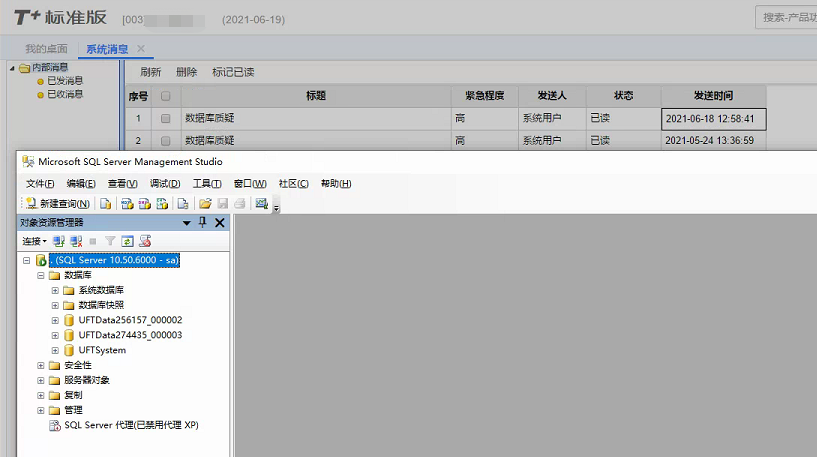This screenshot has height=457, width=817.
Task: Click the SQL Server Compact Query icon
Action: coord(183,204)
